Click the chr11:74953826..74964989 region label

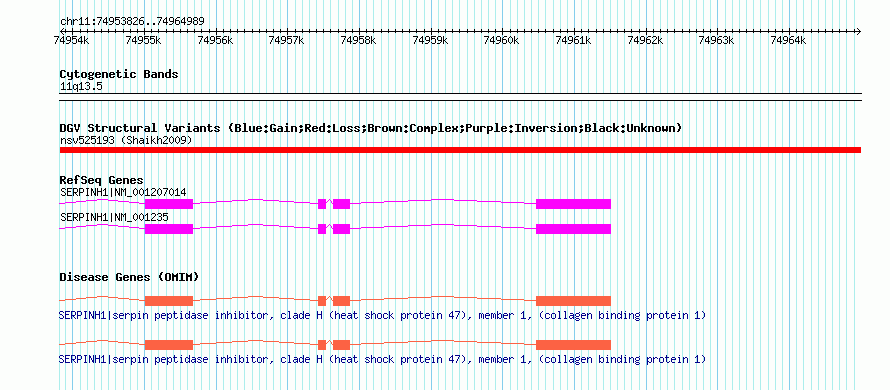(x=132, y=22)
